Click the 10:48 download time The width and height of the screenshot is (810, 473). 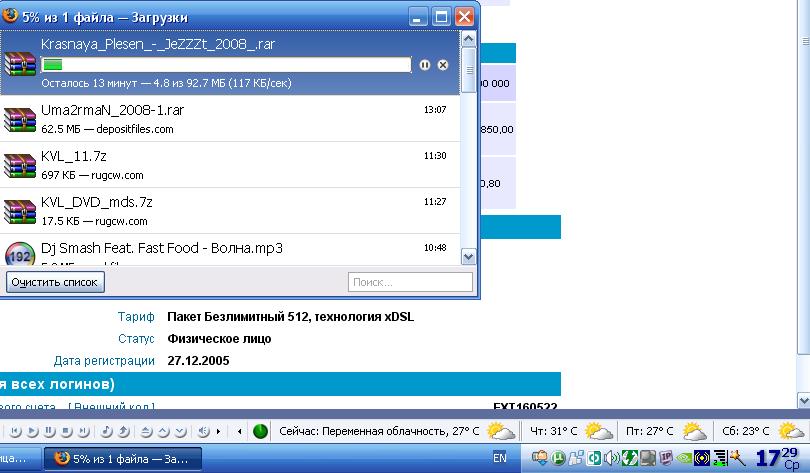pyautogui.click(x=435, y=247)
